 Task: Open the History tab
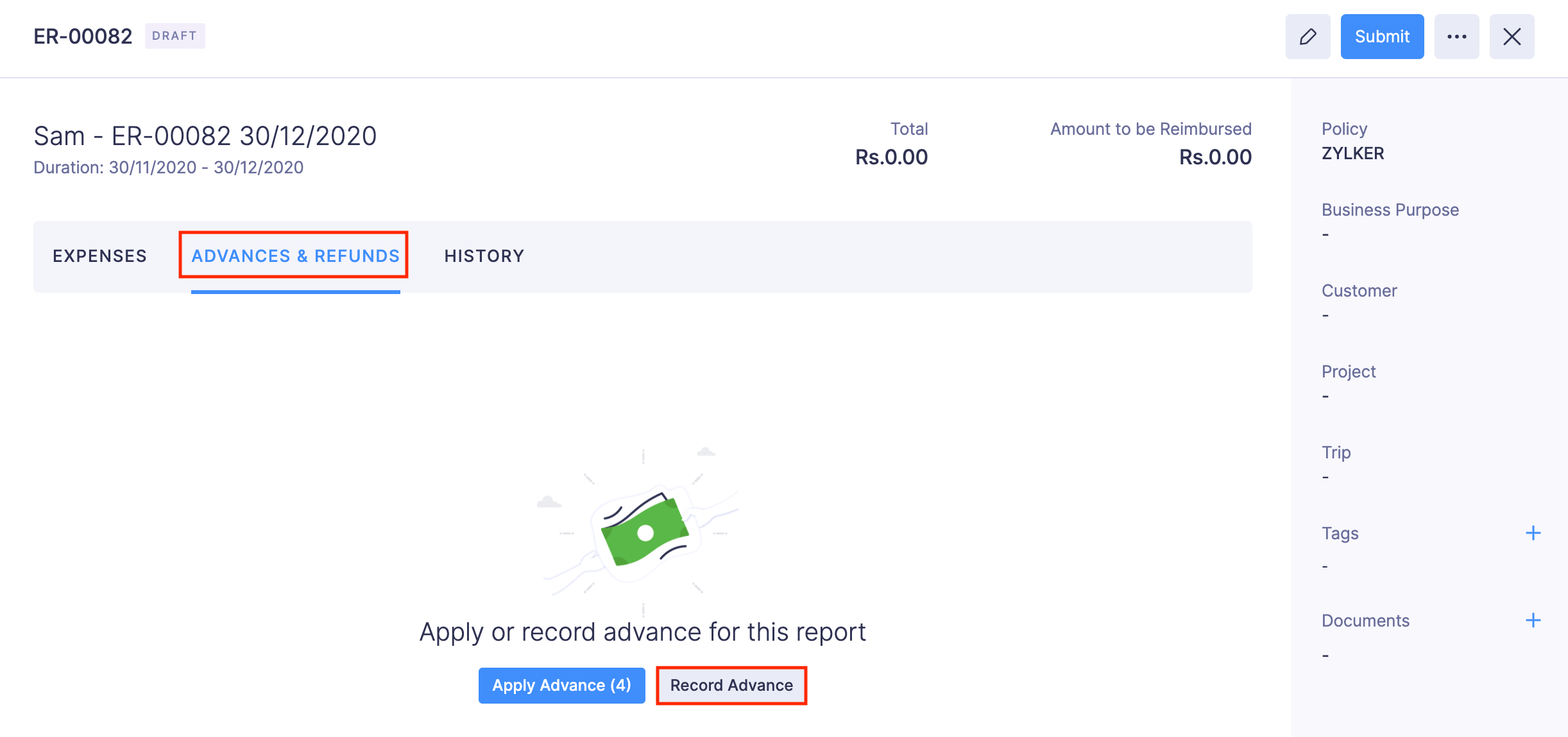coord(484,256)
